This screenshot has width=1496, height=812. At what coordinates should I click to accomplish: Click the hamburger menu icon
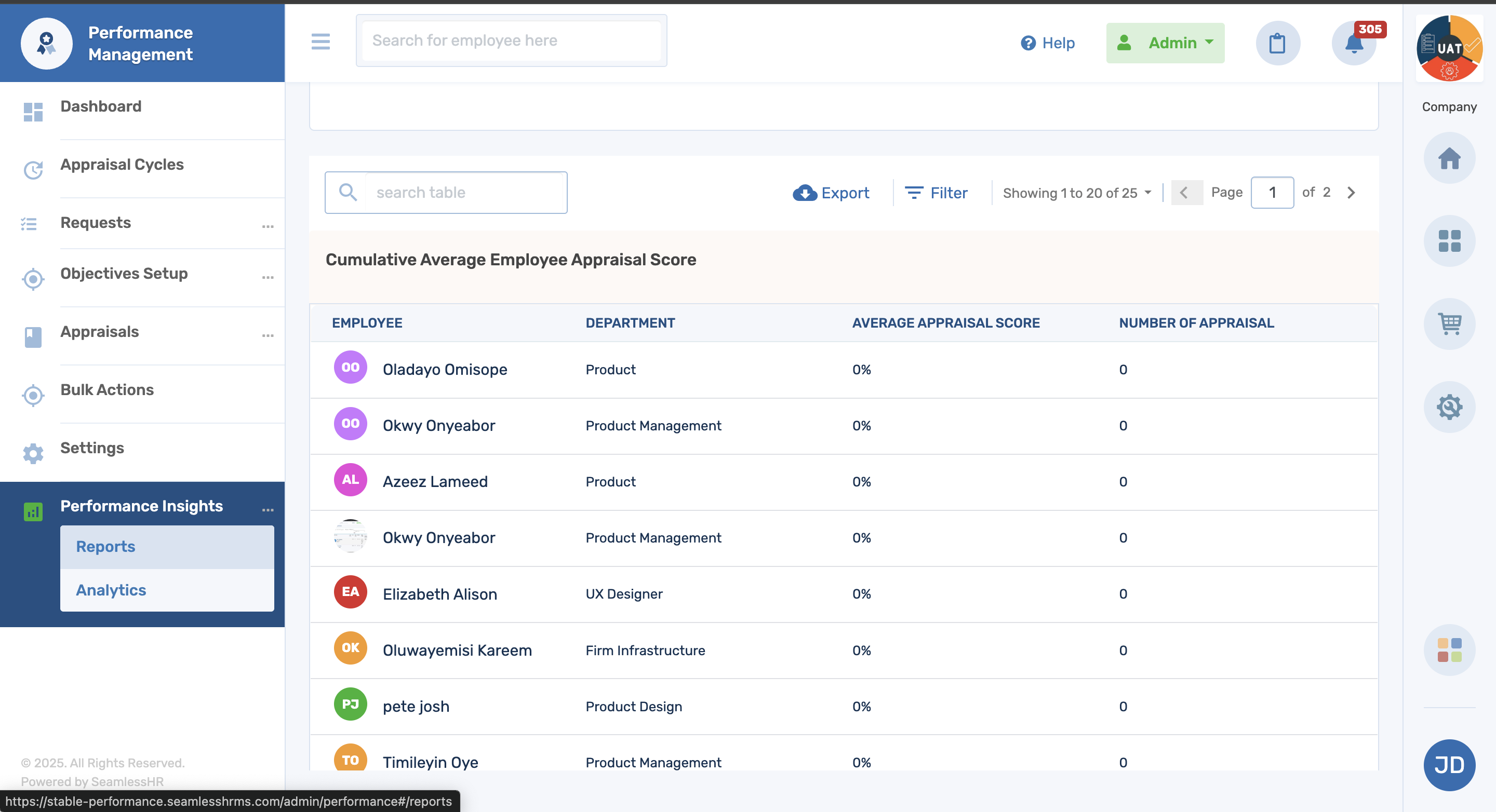click(x=320, y=41)
